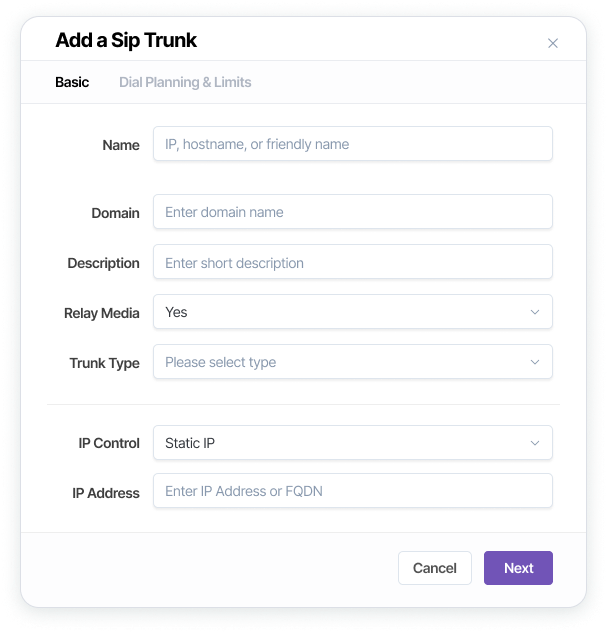The image size is (607, 632).
Task: Click the Trunk Type label text
Action: [x=104, y=363]
